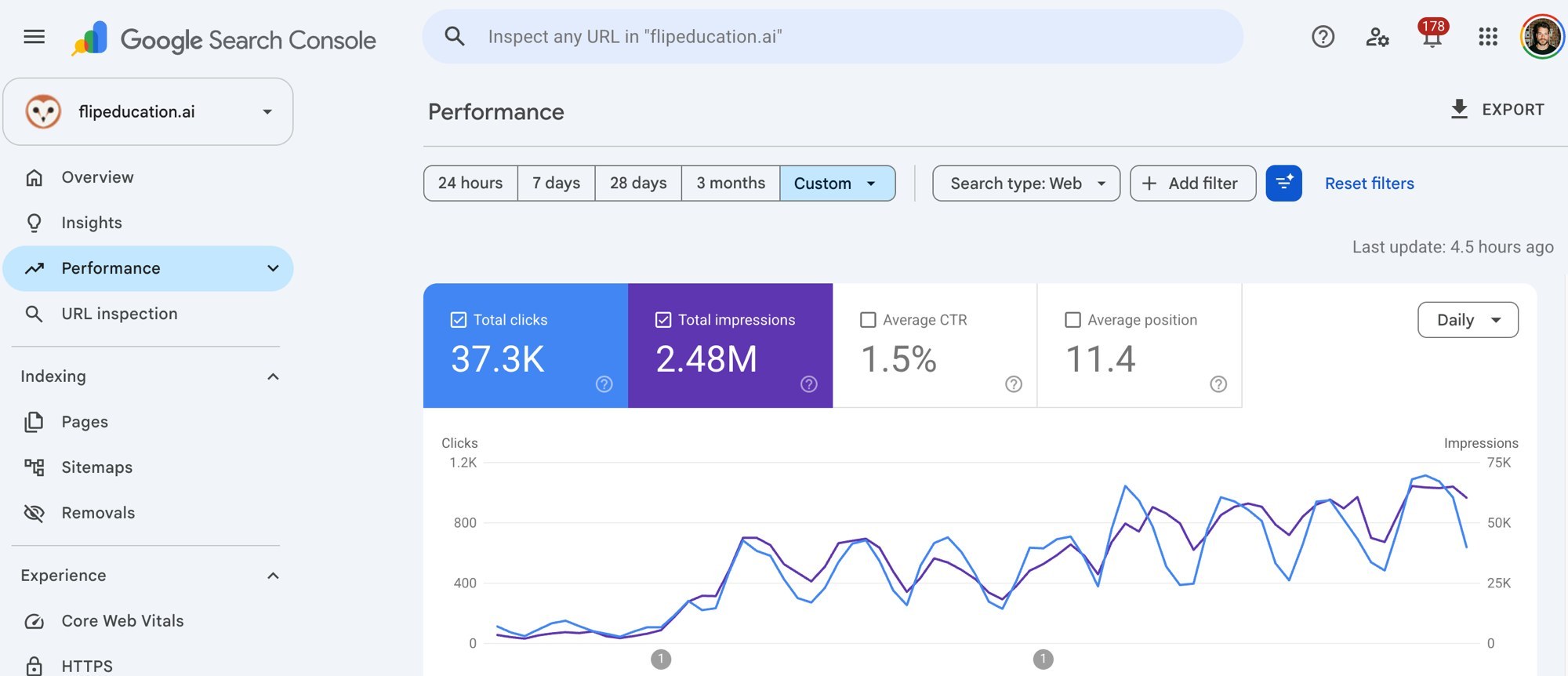Select the 7 days range tab

point(557,184)
